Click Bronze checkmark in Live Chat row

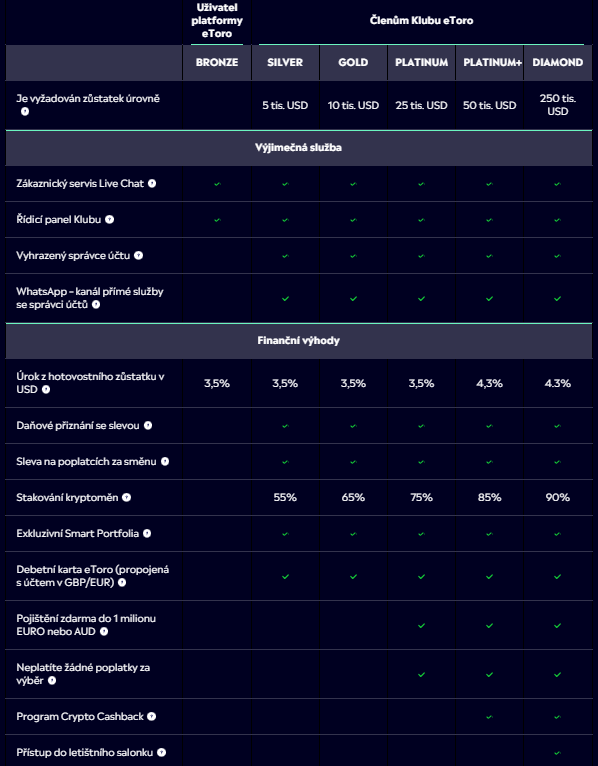(217, 184)
